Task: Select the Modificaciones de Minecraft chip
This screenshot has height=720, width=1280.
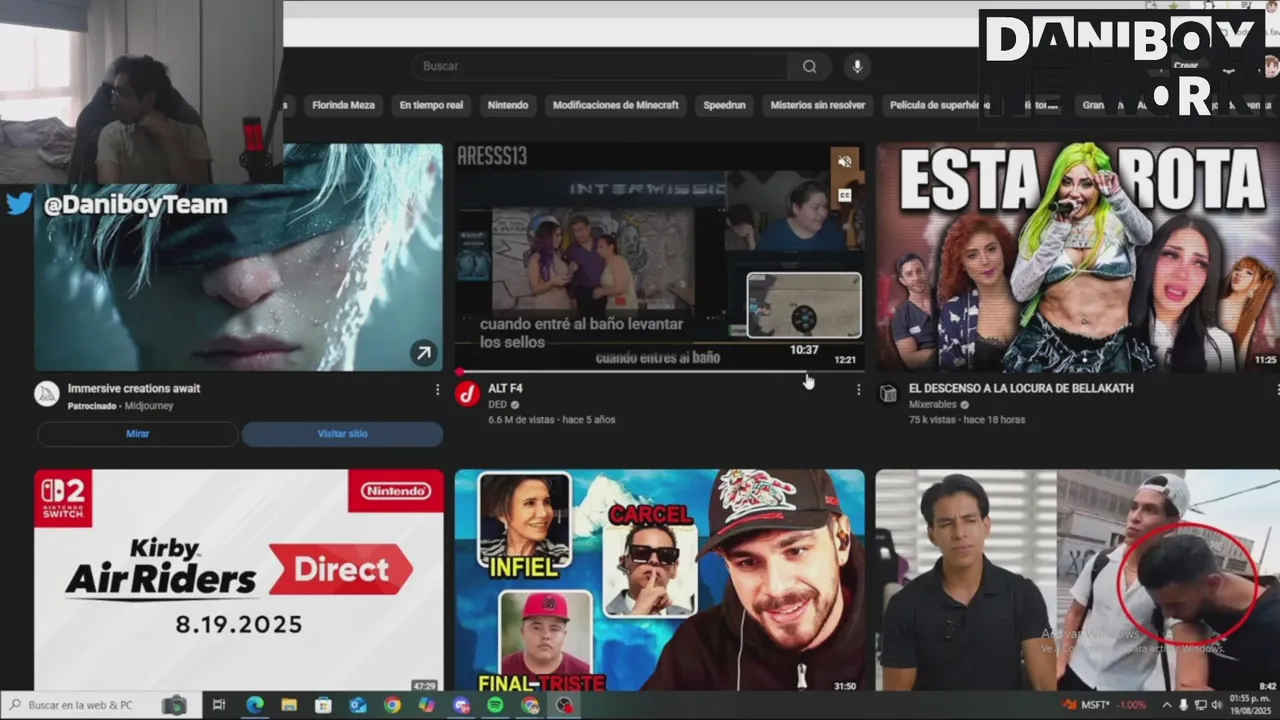Action: (x=615, y=105)
